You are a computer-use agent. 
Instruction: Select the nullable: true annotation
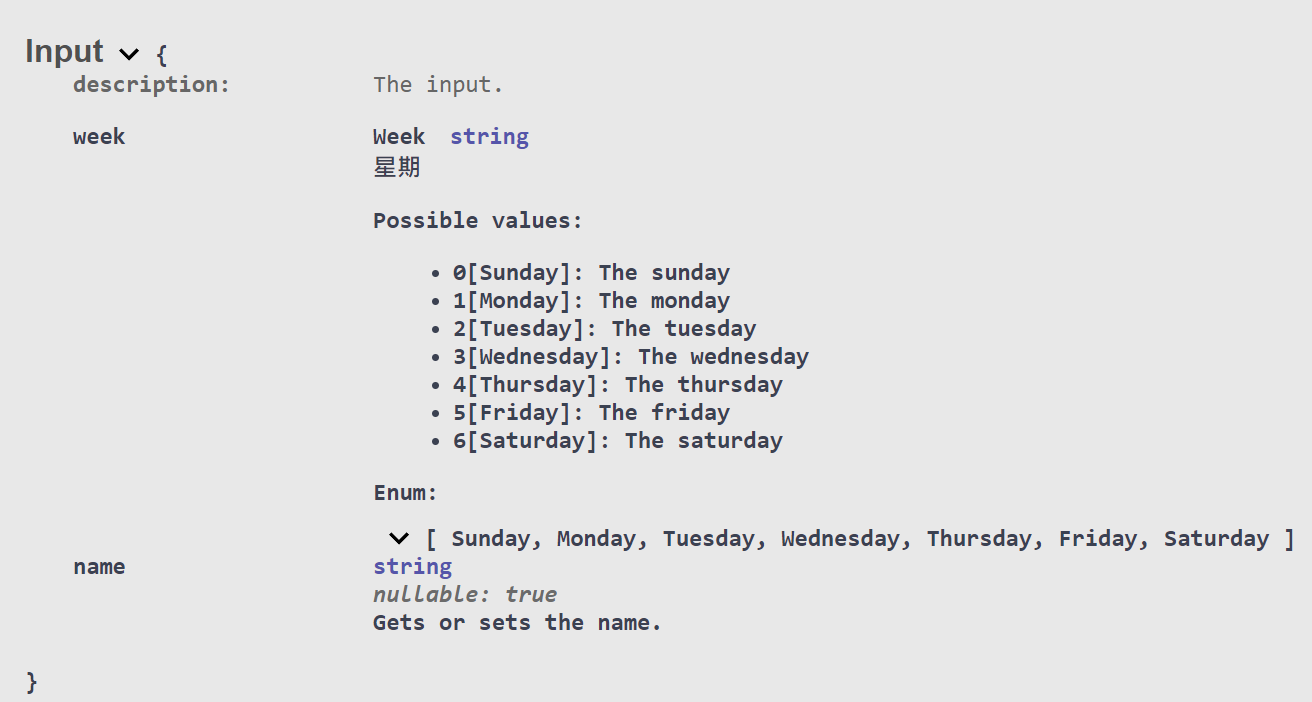coord(466,594)
